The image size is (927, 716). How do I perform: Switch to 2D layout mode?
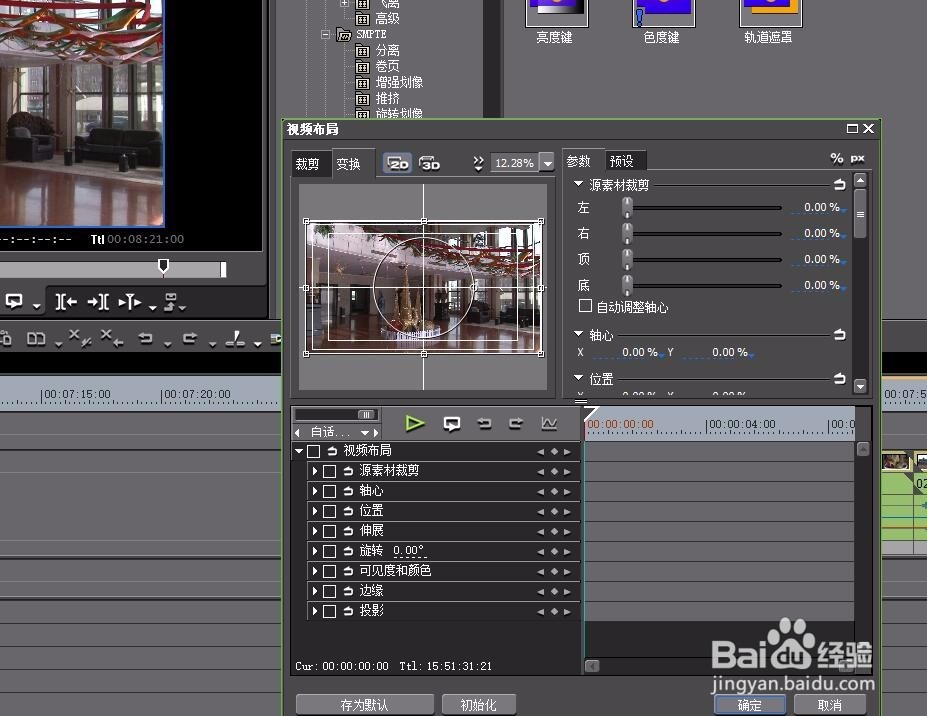398,163
